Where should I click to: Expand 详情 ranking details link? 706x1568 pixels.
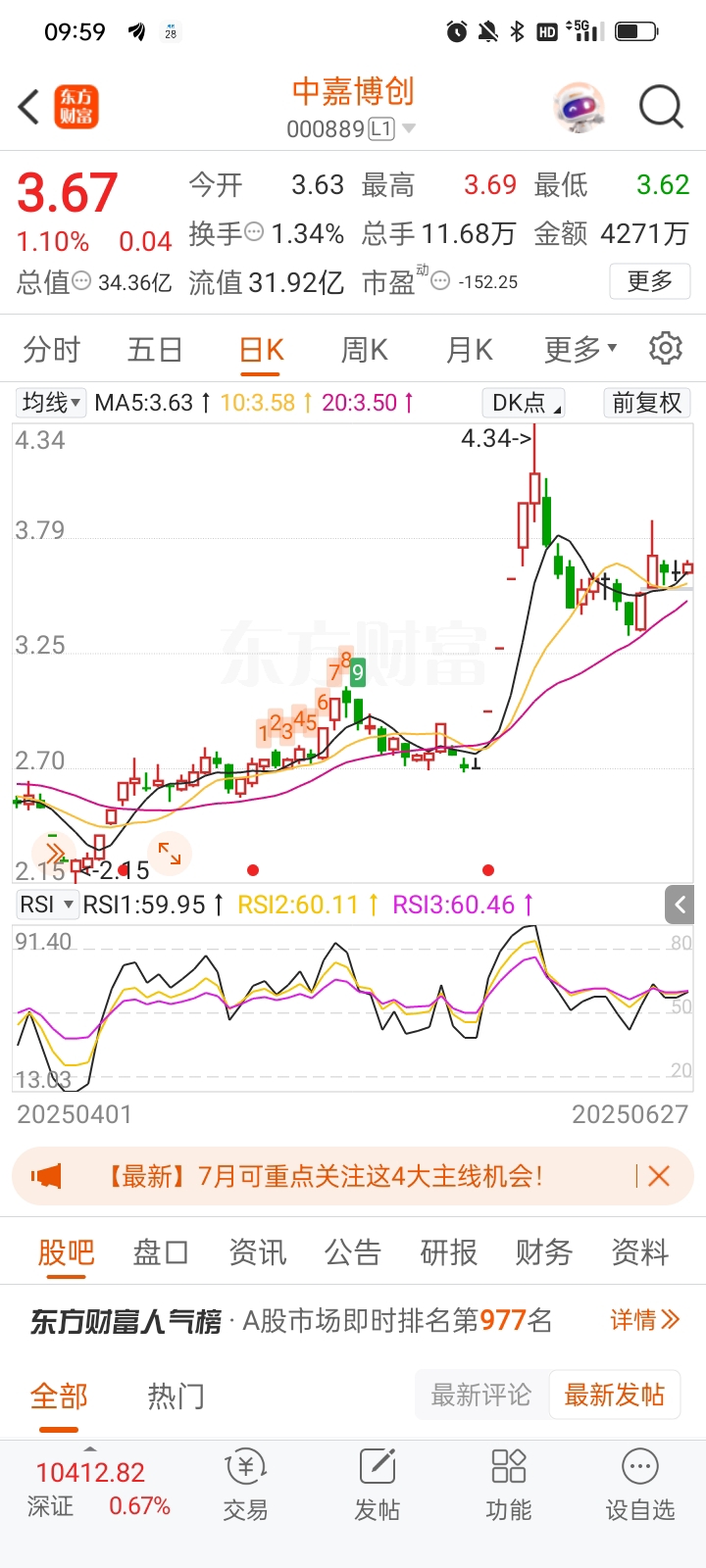coord(644,1320)
